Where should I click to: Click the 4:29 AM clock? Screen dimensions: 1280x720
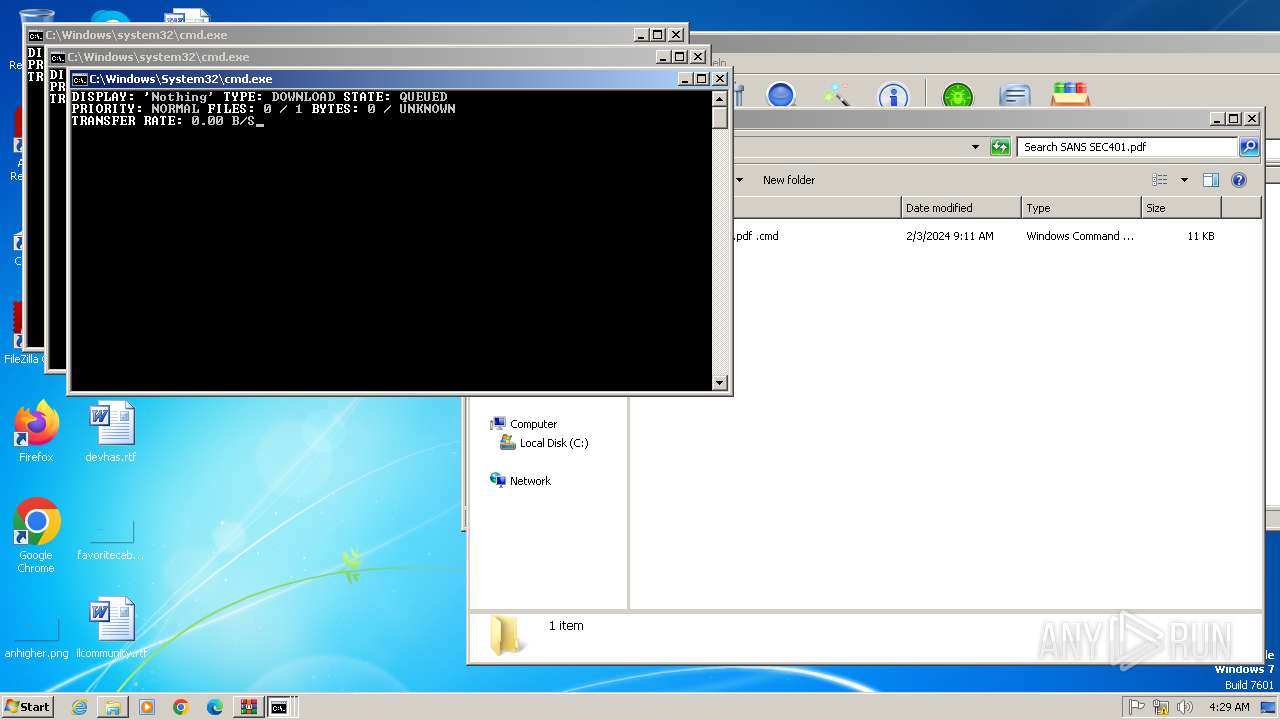pyautogui.click(x=1228, y=707)
